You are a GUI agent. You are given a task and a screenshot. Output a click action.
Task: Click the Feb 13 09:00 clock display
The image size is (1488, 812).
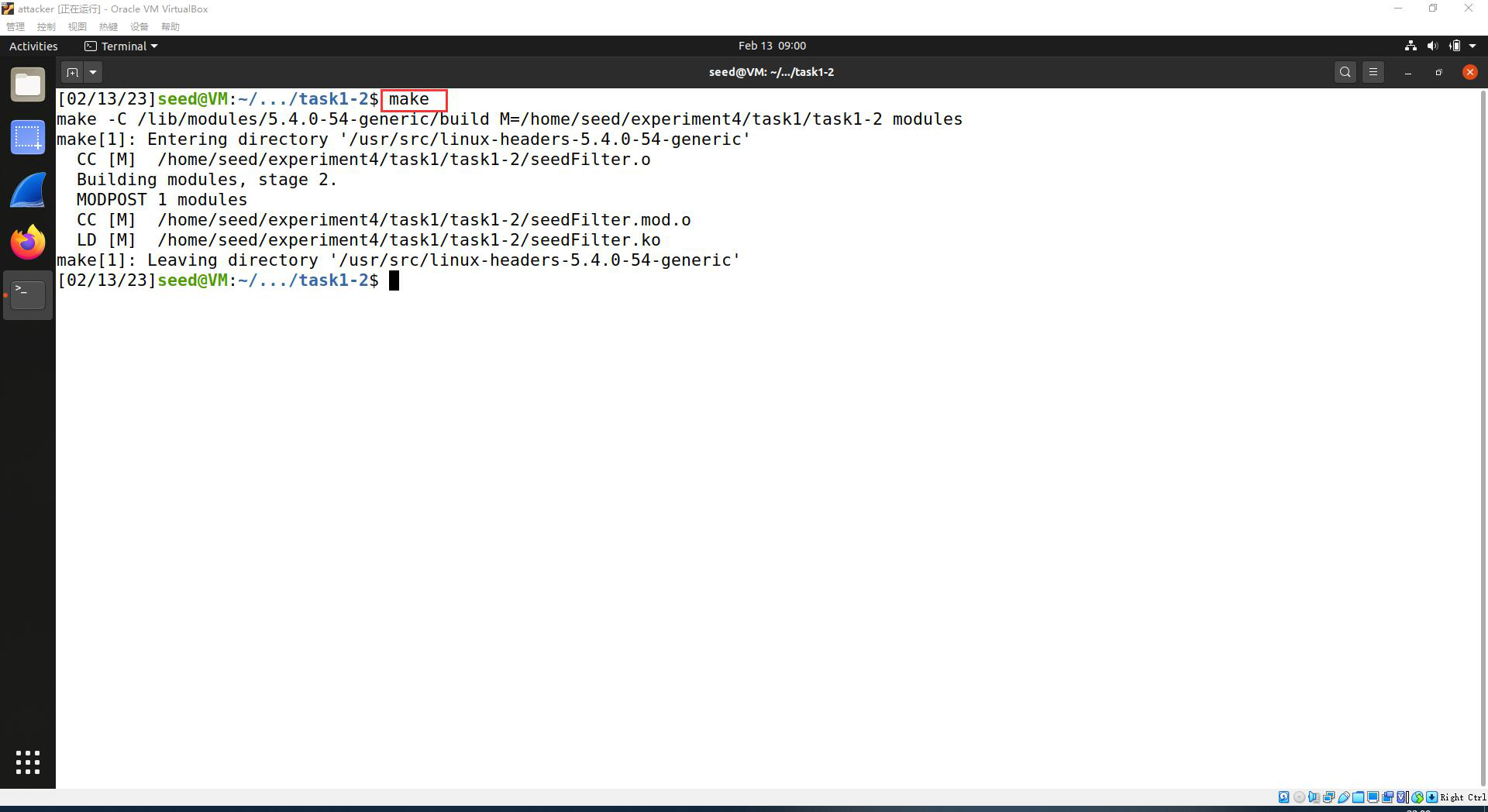(x=772, y=45)
